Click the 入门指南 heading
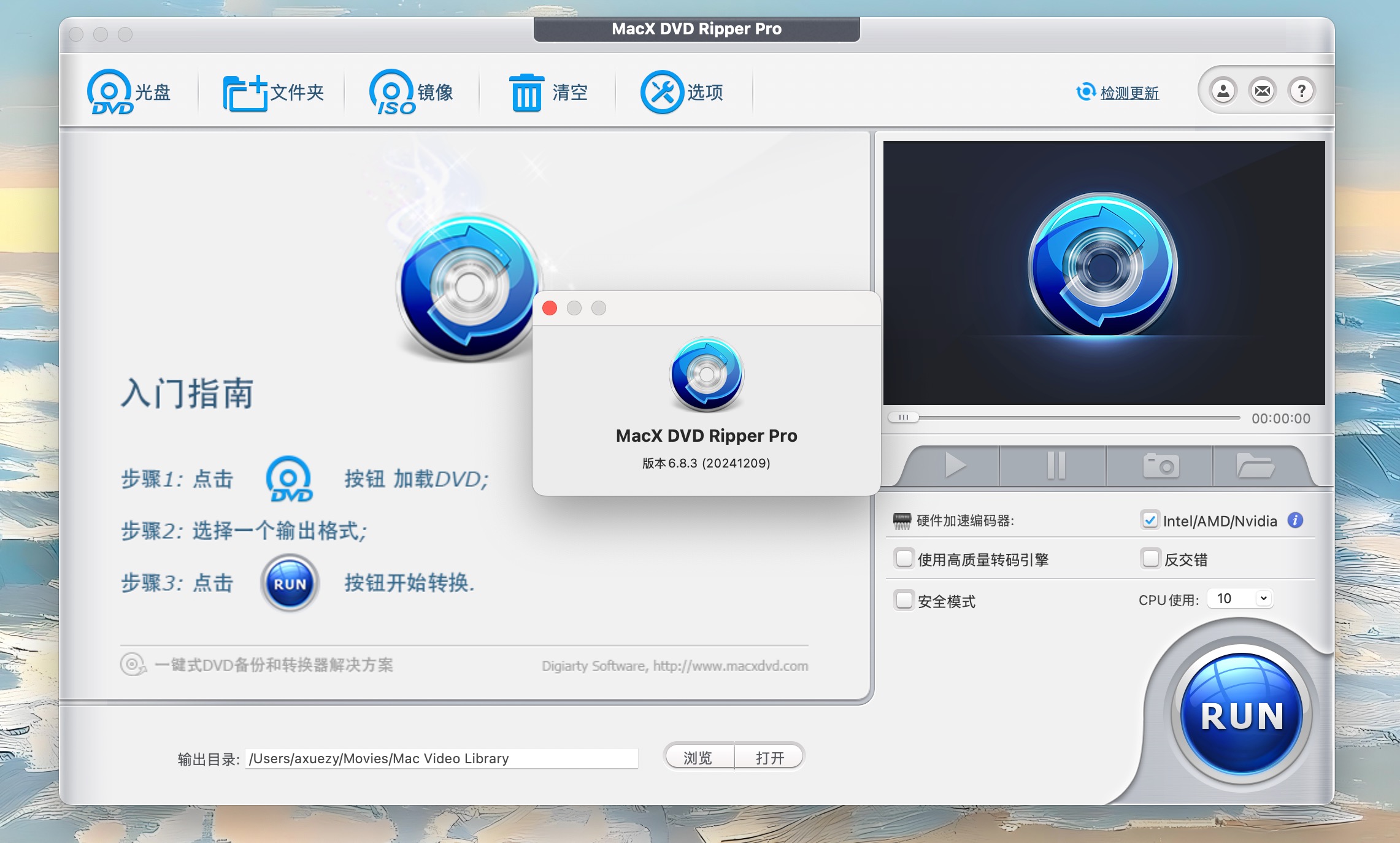This screenshot has height=843, width=1400. click(x=187, y=393)
